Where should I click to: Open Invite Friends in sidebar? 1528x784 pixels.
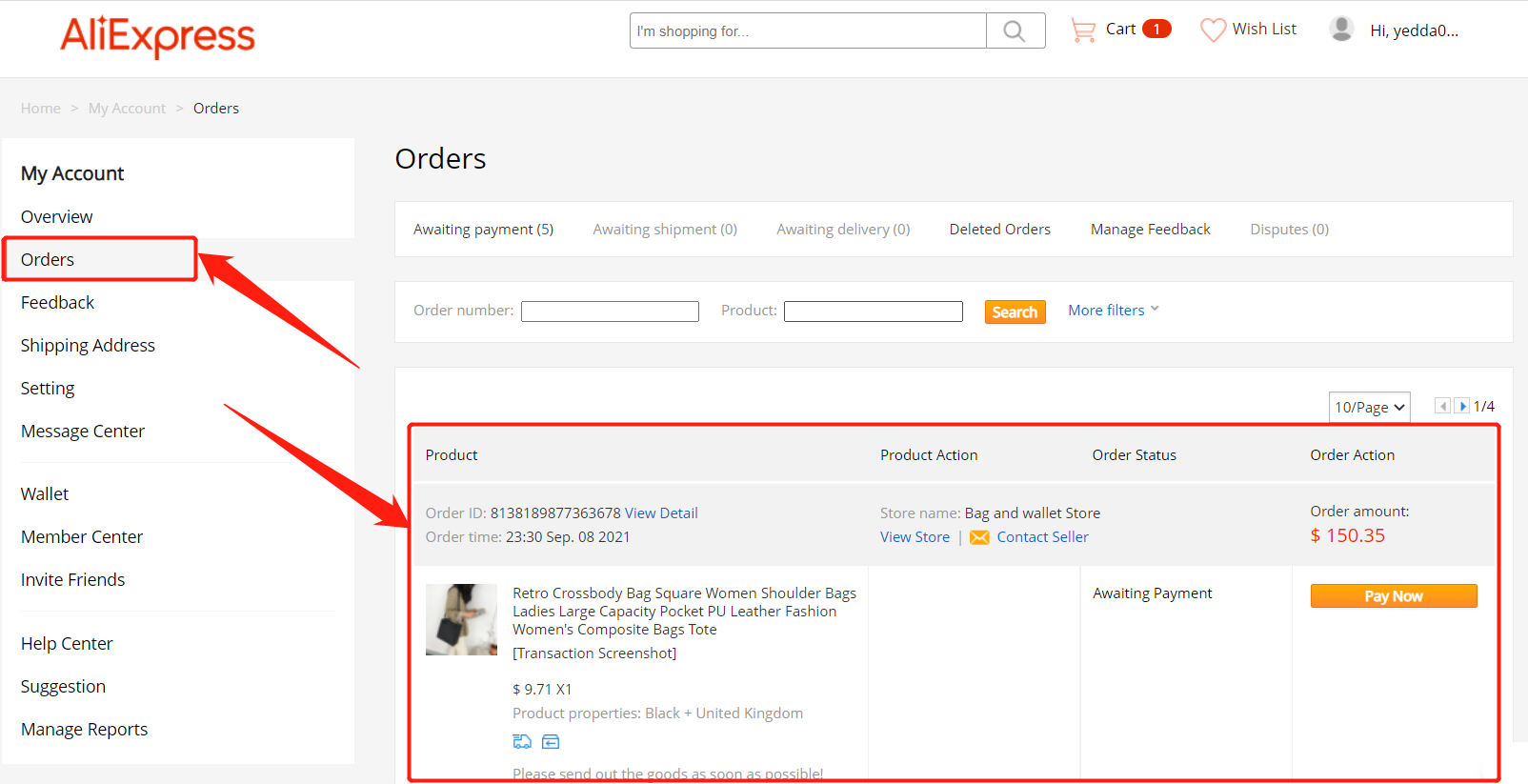click(72, 580)
